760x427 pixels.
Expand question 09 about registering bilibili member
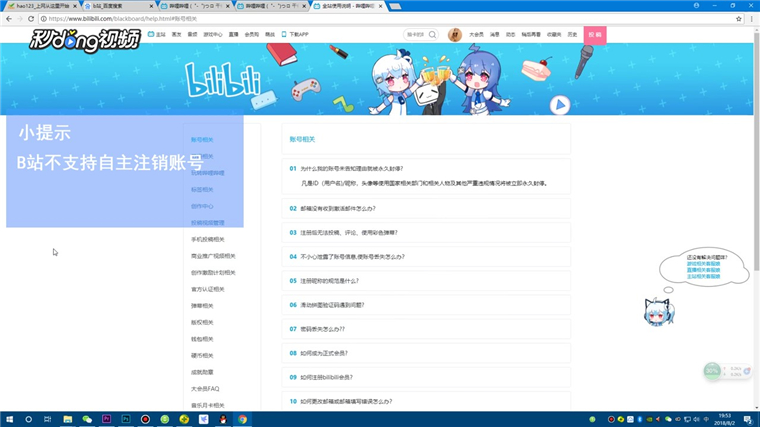tap(426, 377)
